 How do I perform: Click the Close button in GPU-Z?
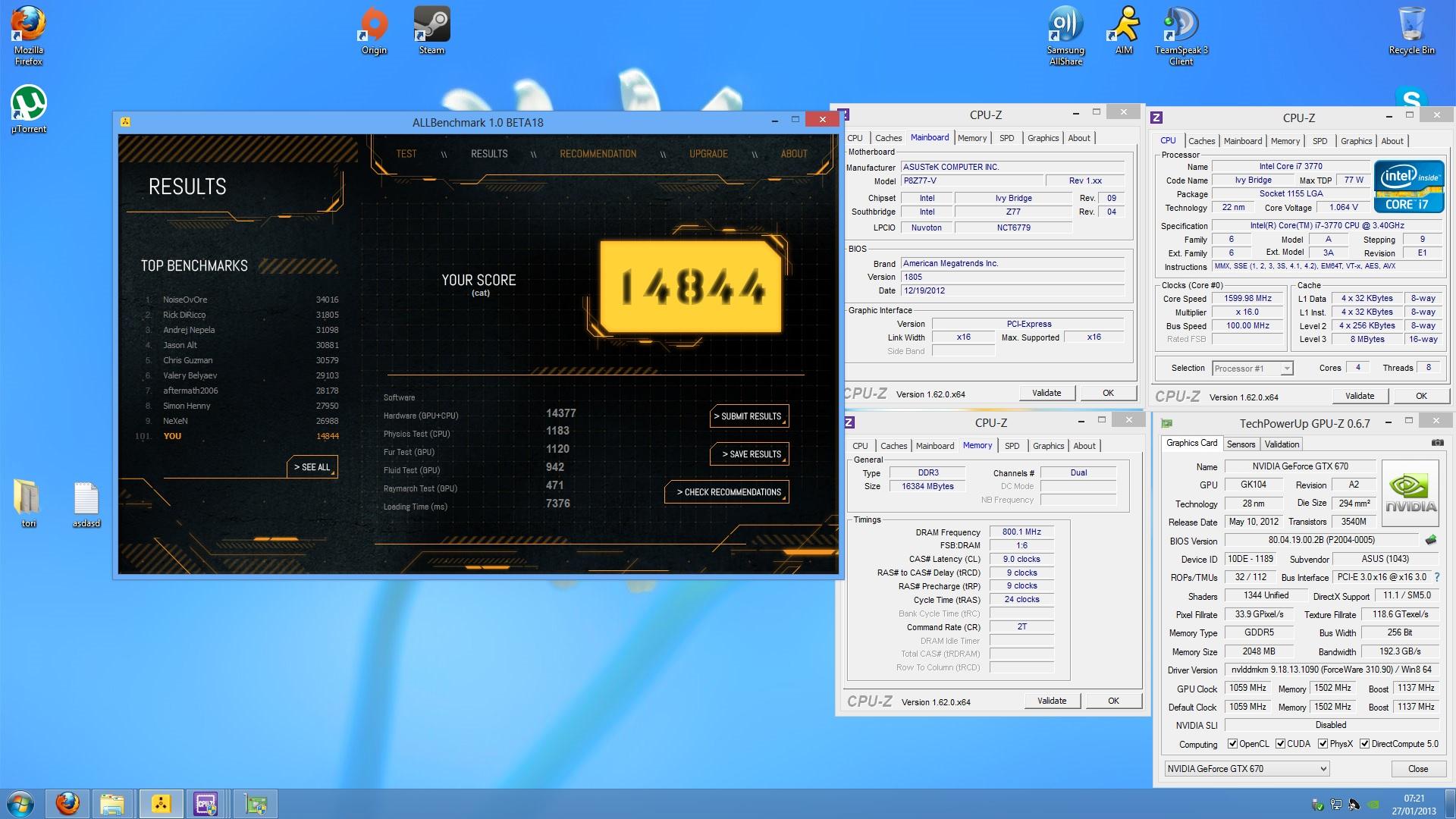tap(1417, 768)
